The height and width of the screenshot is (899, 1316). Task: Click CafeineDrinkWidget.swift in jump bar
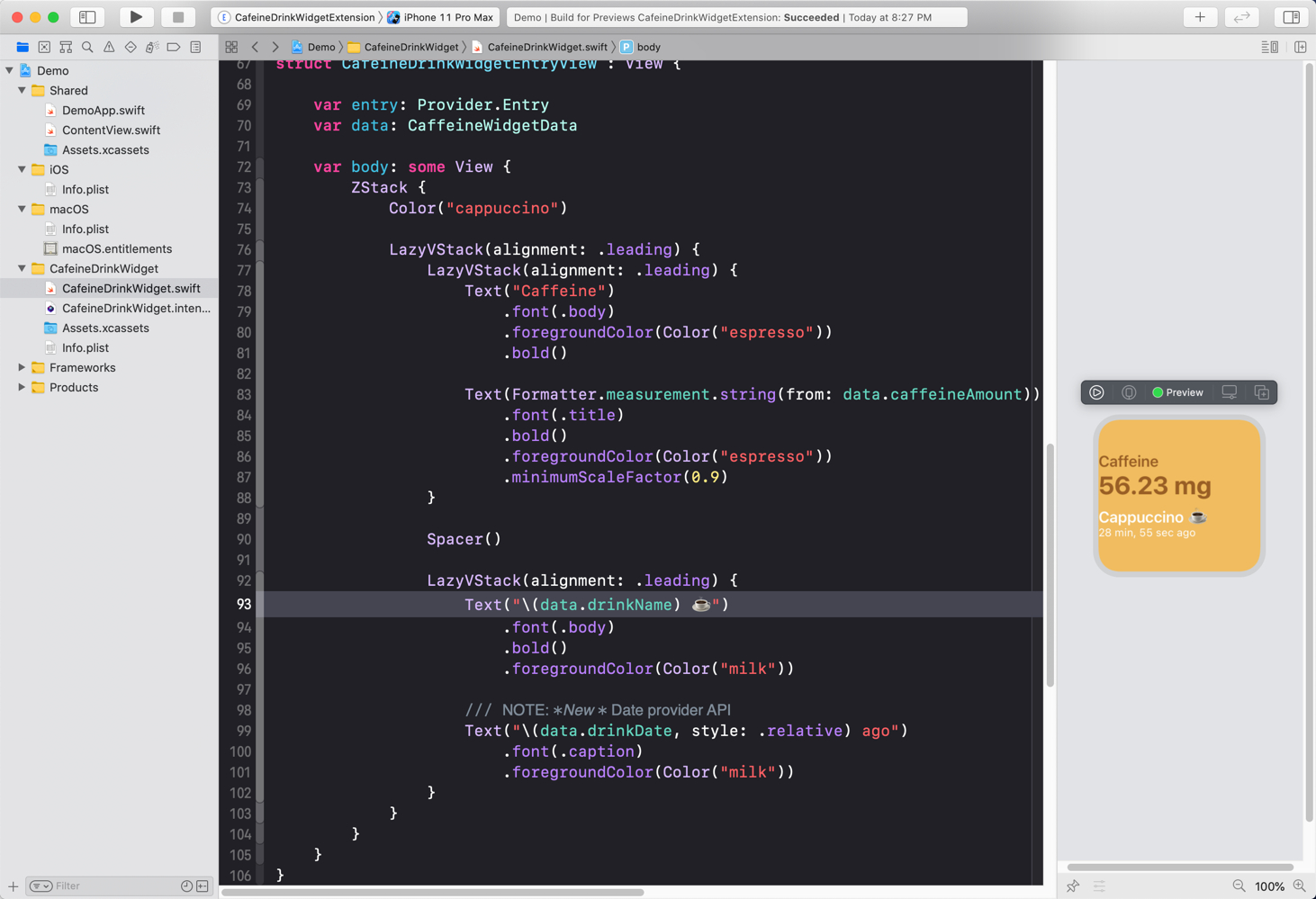click(x=539, y=47)
